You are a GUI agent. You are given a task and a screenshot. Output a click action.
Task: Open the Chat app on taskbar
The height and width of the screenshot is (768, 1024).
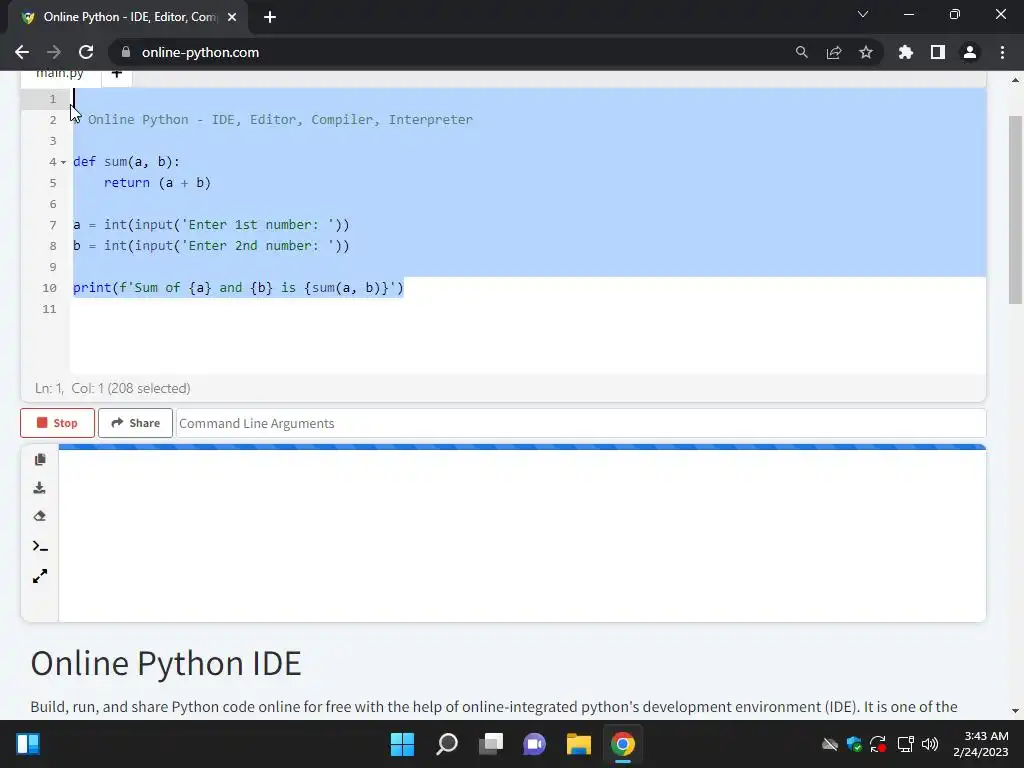534,744
